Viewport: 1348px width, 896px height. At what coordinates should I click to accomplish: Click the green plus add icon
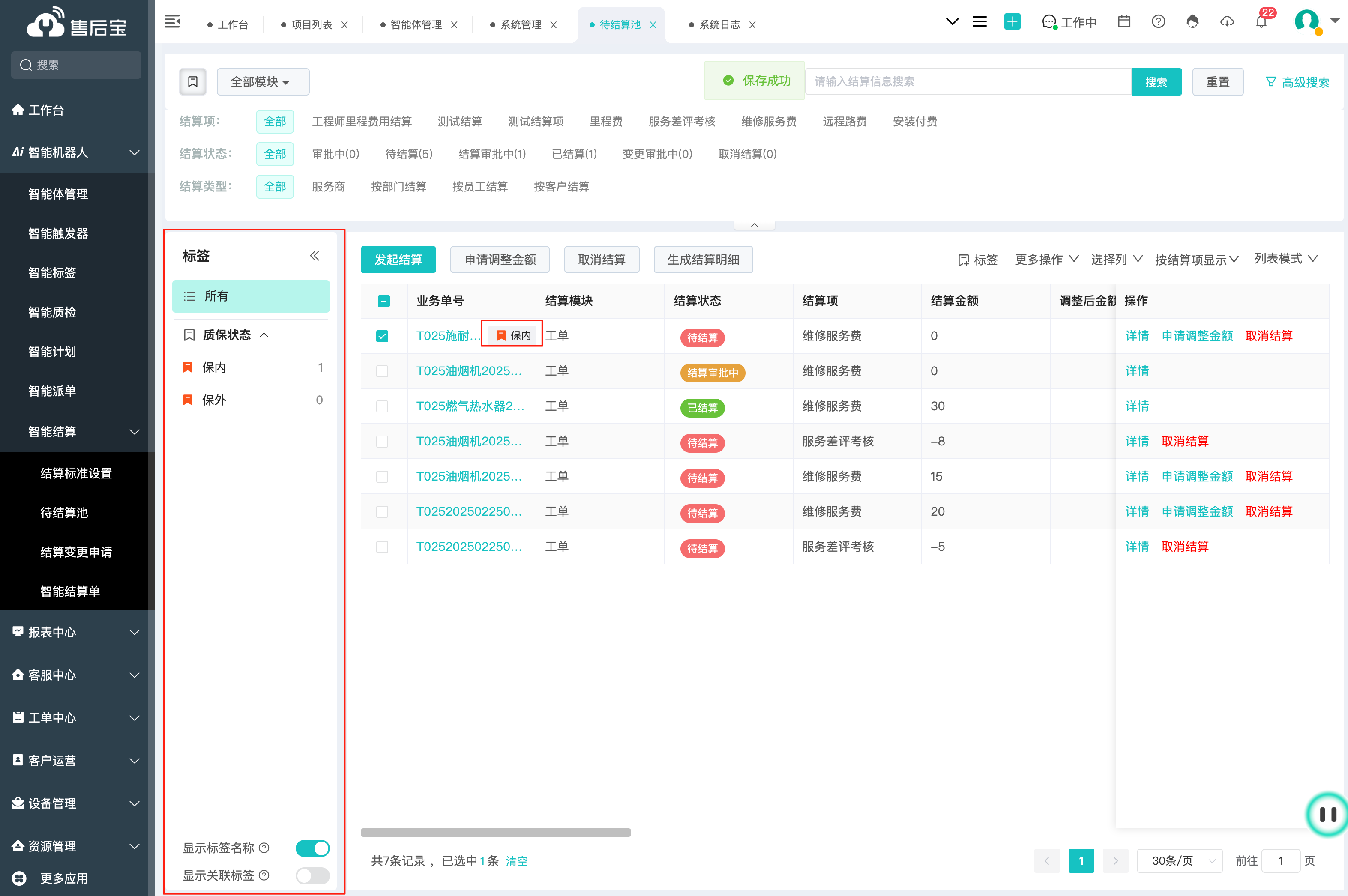pos(1012,22)
